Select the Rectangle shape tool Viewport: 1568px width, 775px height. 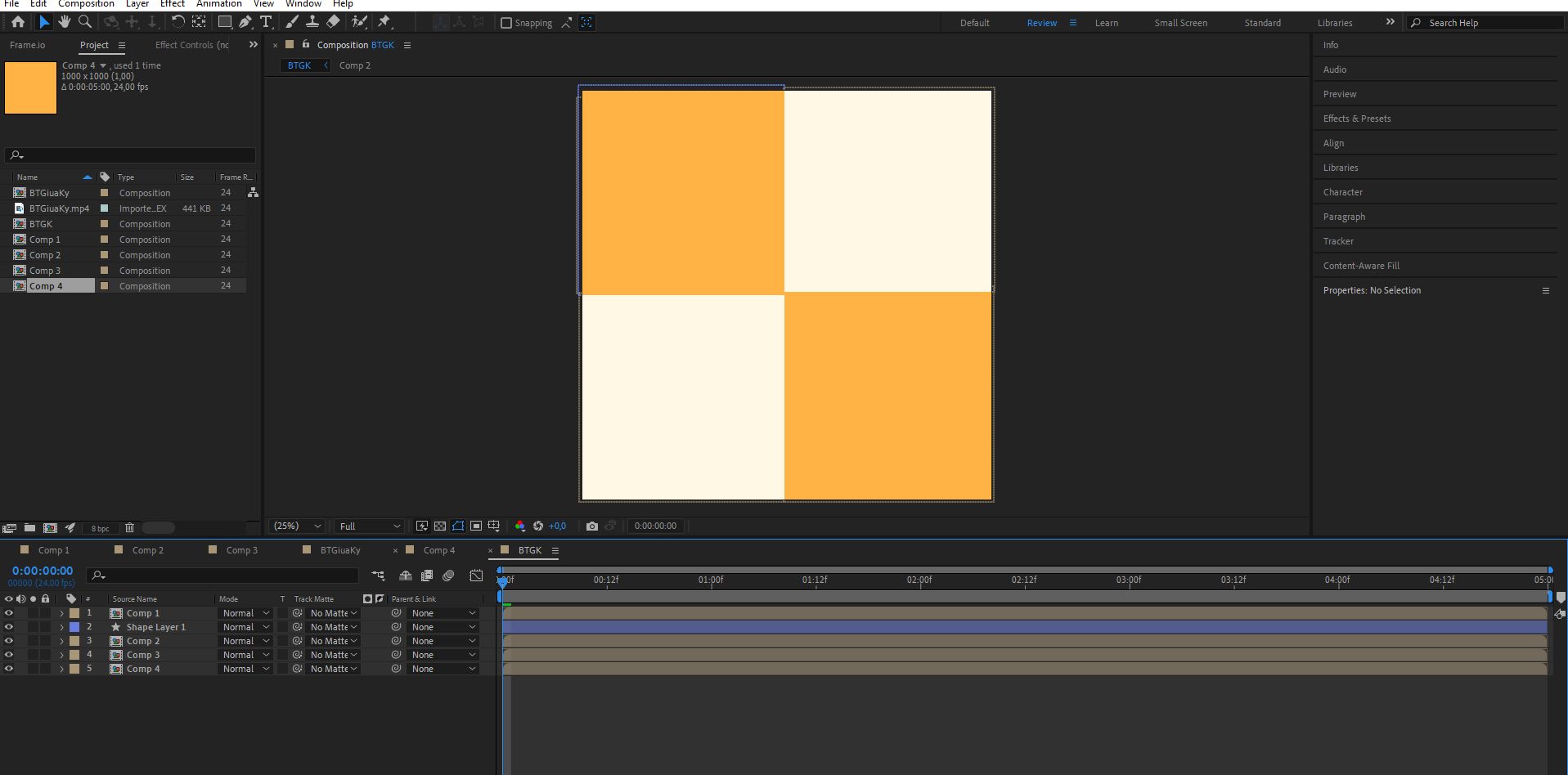[x=225, y=22]
